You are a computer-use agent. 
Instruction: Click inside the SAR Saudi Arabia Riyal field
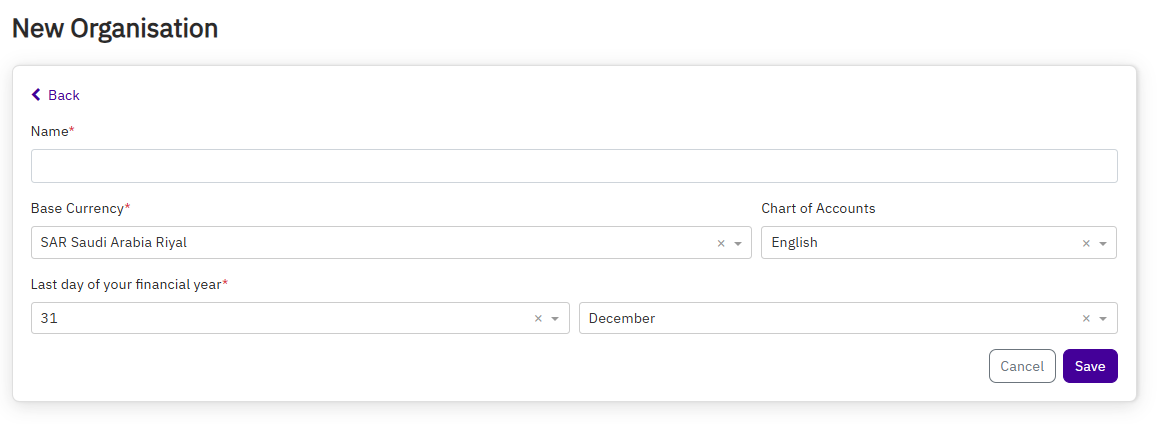click(x=370, y=243)
